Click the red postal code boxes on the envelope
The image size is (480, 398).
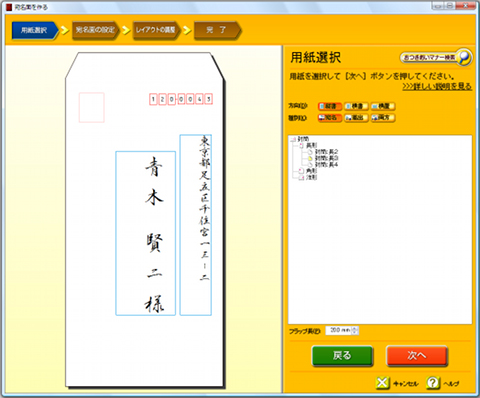click(181, 99)
